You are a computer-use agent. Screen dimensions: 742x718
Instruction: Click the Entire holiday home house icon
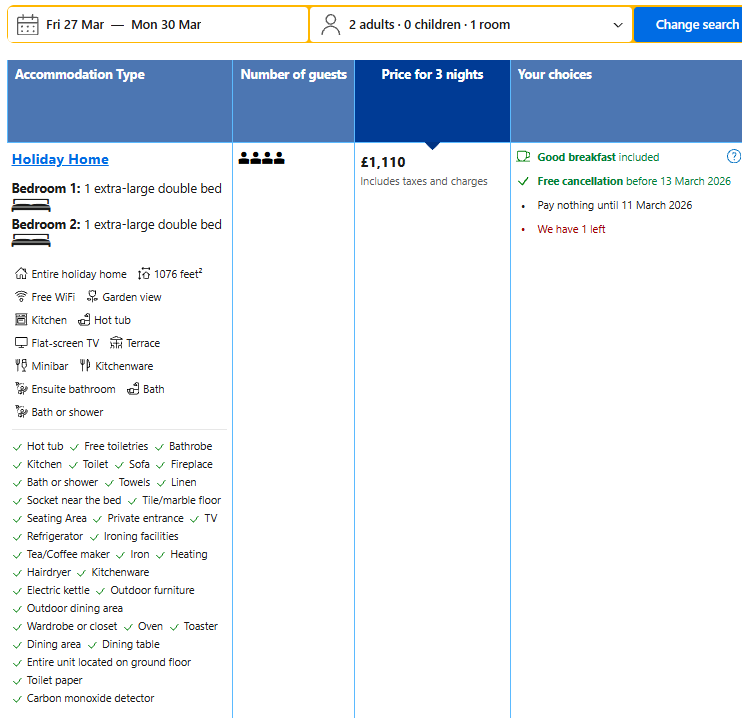pyautogui.click(x=21, y=274)
